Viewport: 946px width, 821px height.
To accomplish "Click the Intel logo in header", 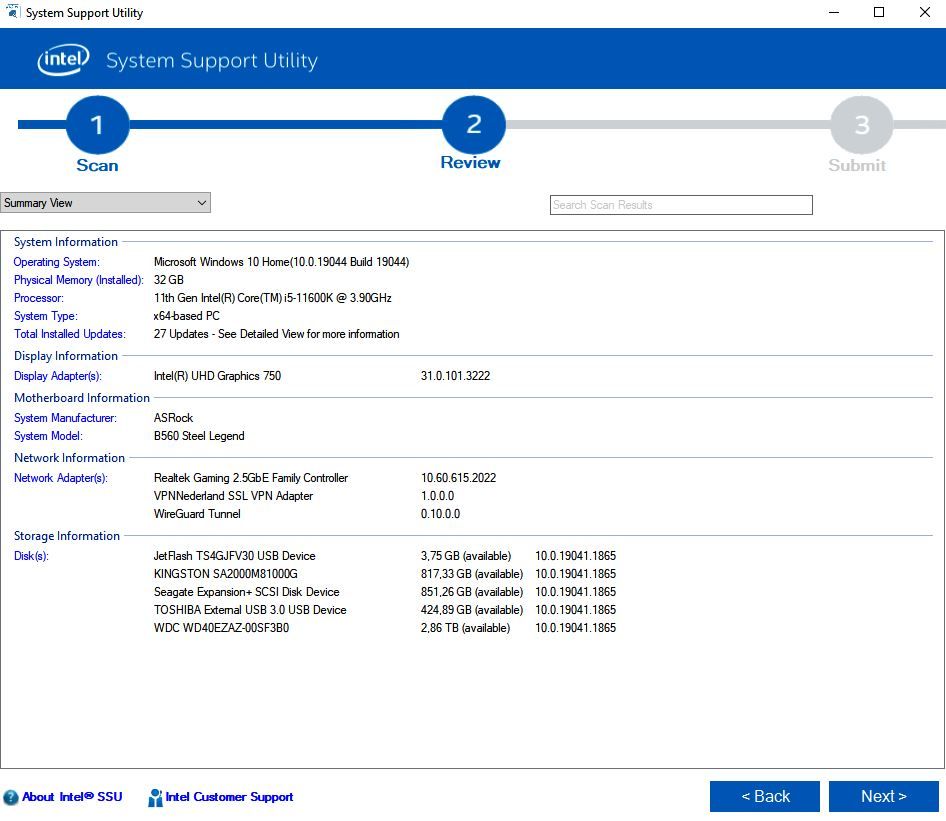I will [x=63, y=59].
